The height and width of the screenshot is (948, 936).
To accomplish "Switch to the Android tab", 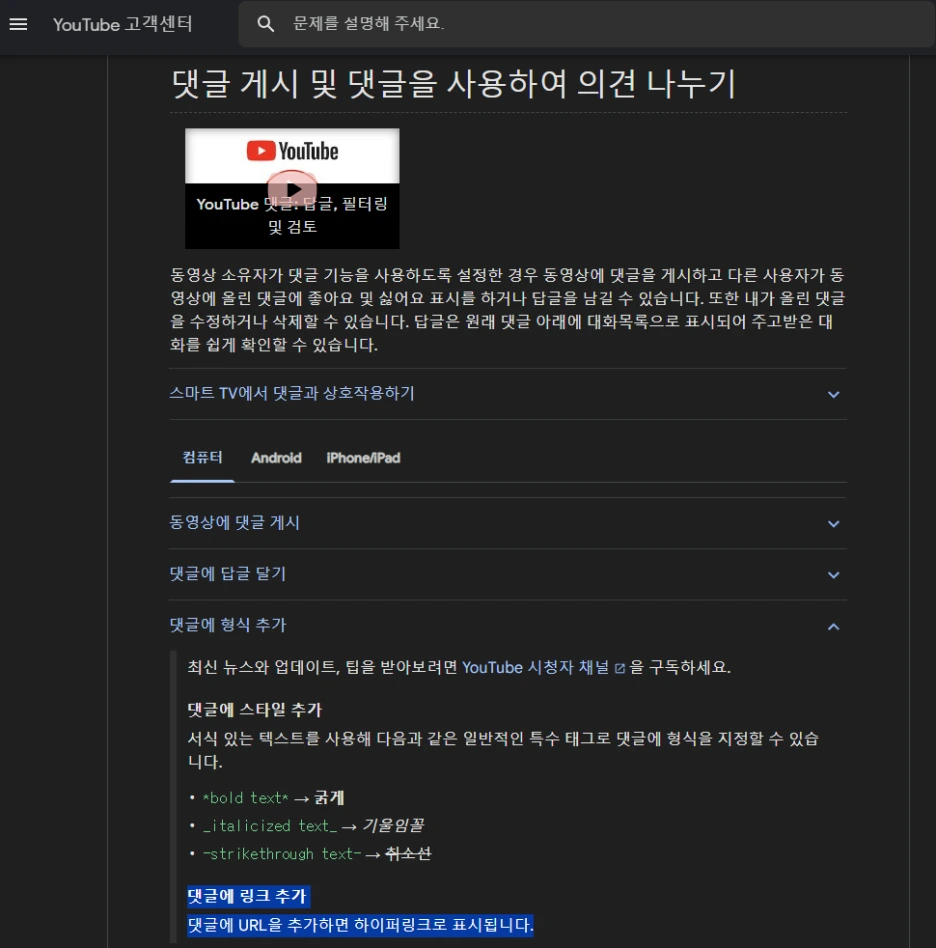I will (276, 458).
